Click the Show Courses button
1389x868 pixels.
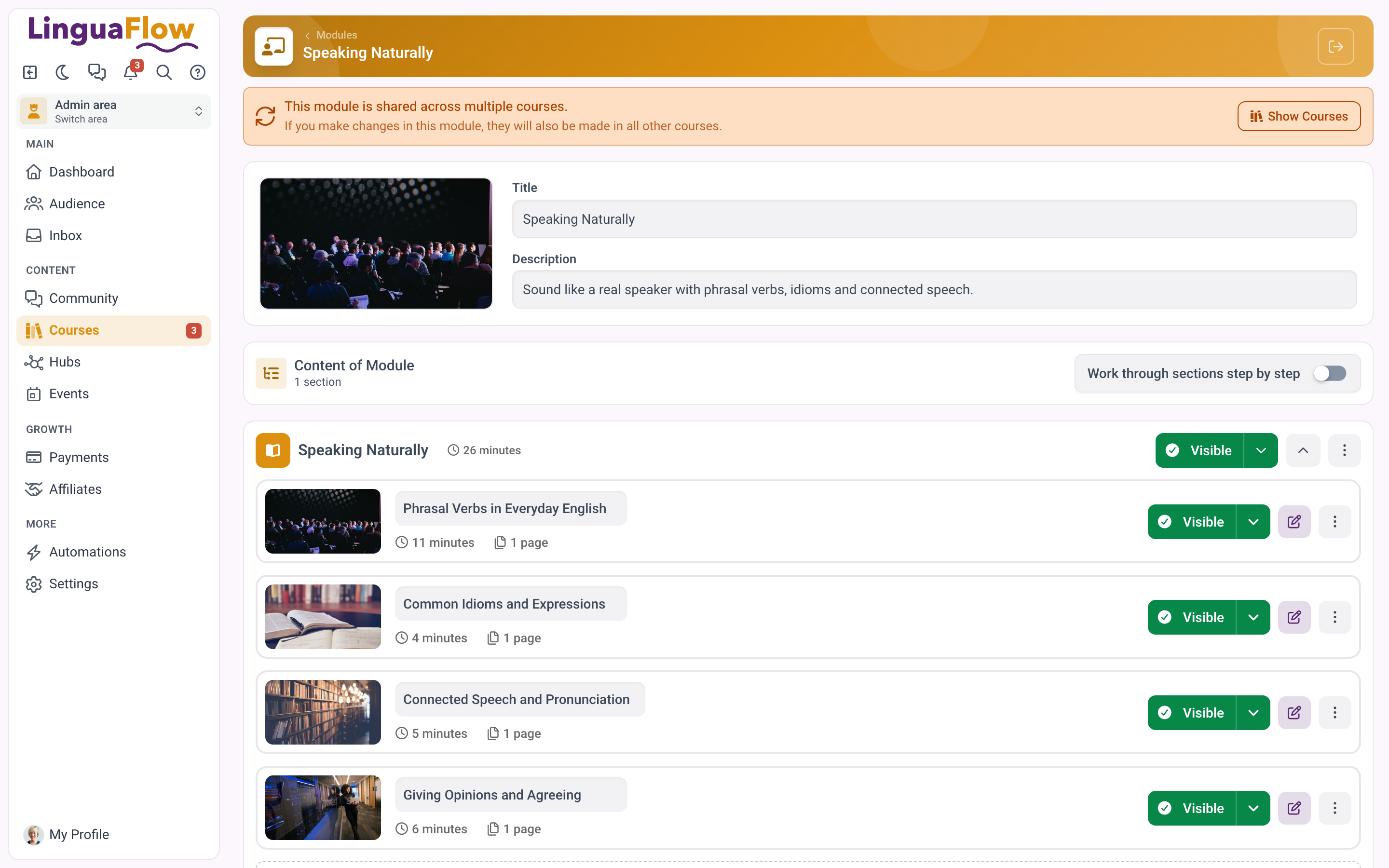[x=1299, y=117]
